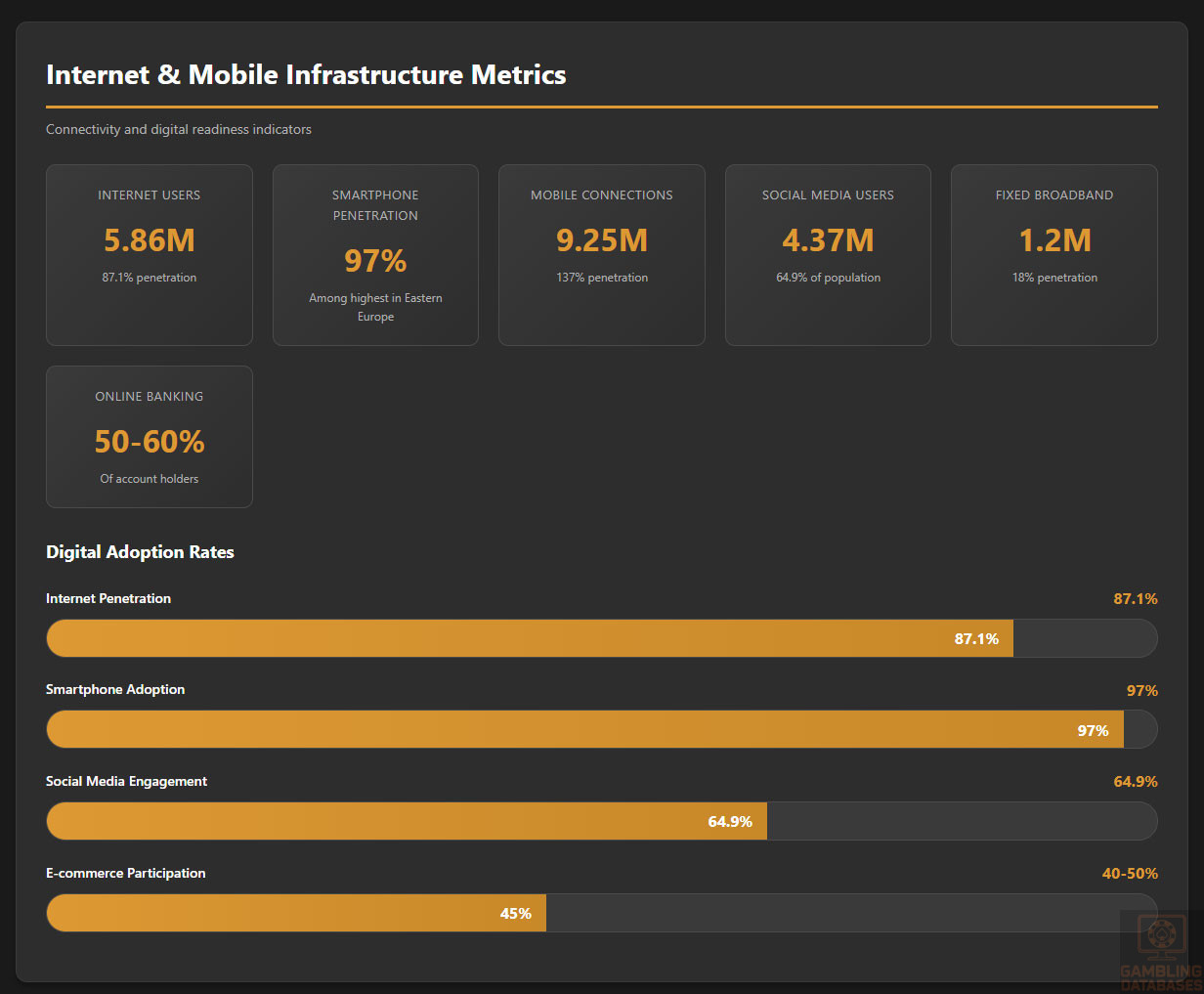Click the 5.86M internet users value
Viewport: 1204px width, 994px height.
click(x=150, y=240)
